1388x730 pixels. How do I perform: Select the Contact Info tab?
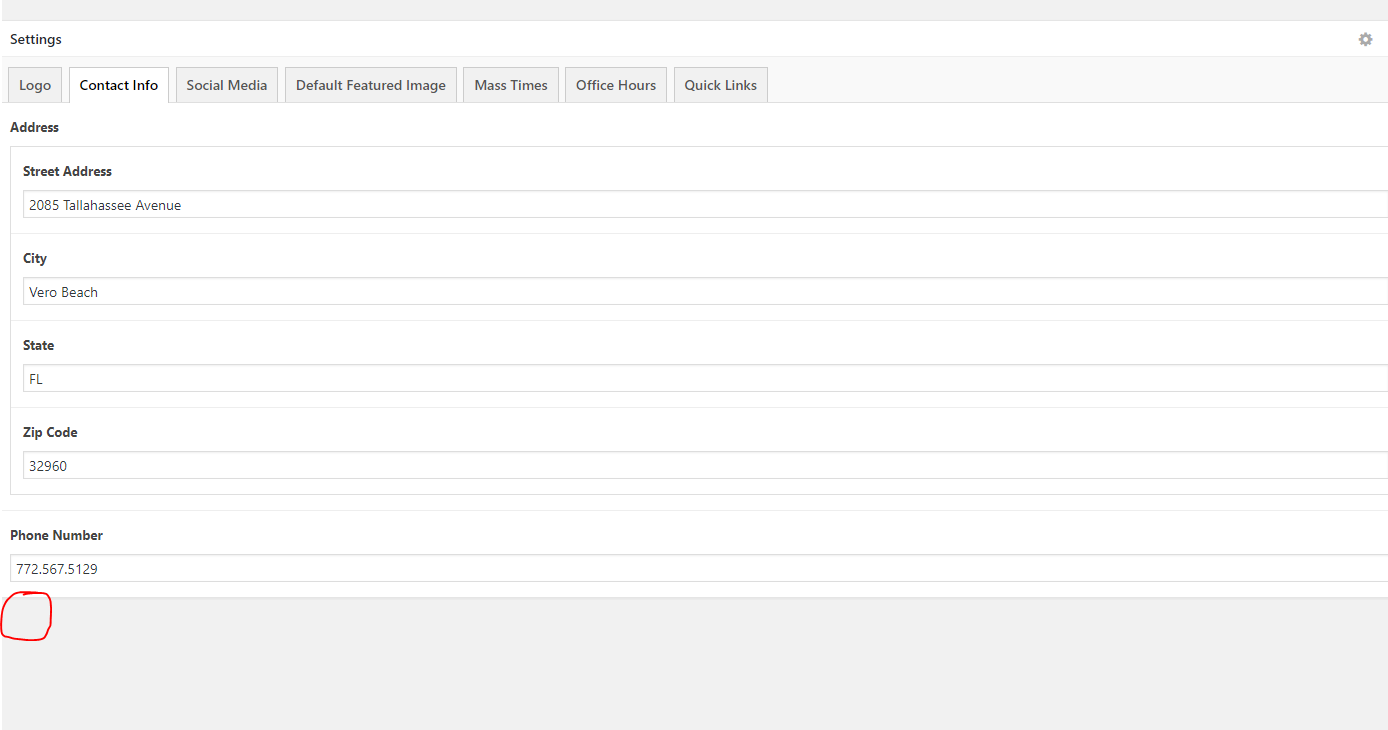(x=119, y=85)
